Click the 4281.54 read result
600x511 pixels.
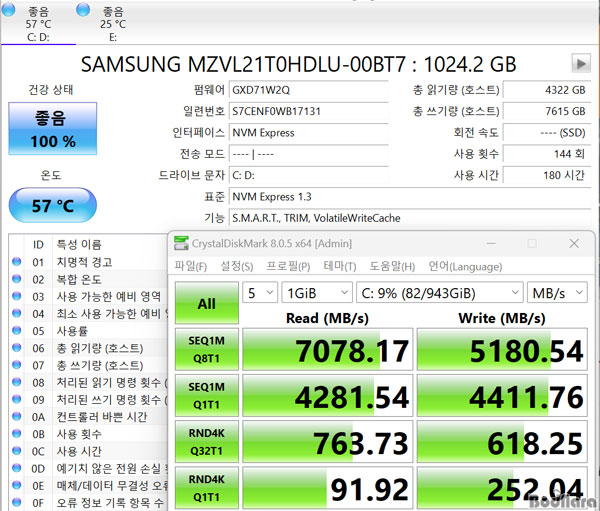tap(328, 395)
